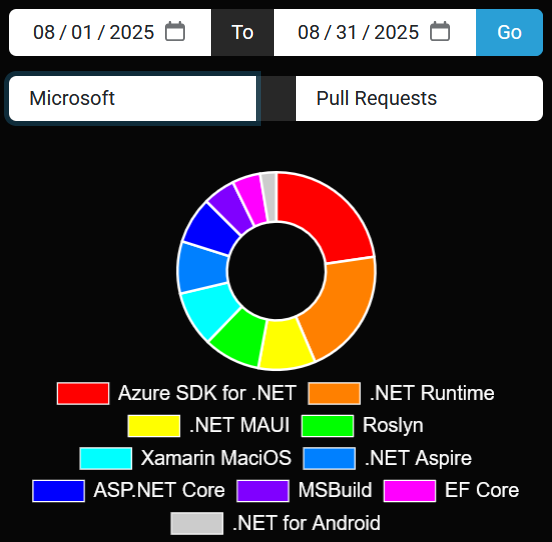Click the 'Roslyn' legend label
Image resolution: width=552 pixels, height=542 pixels.
(x=393, y=426)
